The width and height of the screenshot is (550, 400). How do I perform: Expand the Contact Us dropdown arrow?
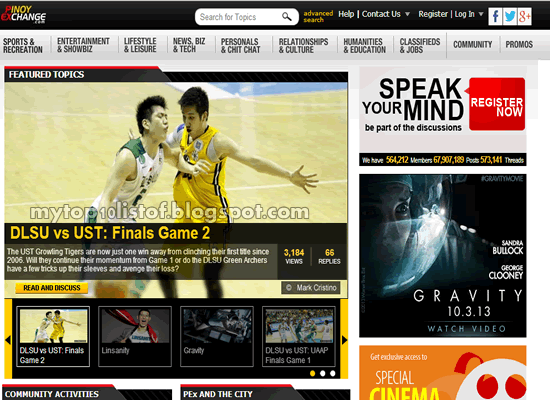point(407,14)
